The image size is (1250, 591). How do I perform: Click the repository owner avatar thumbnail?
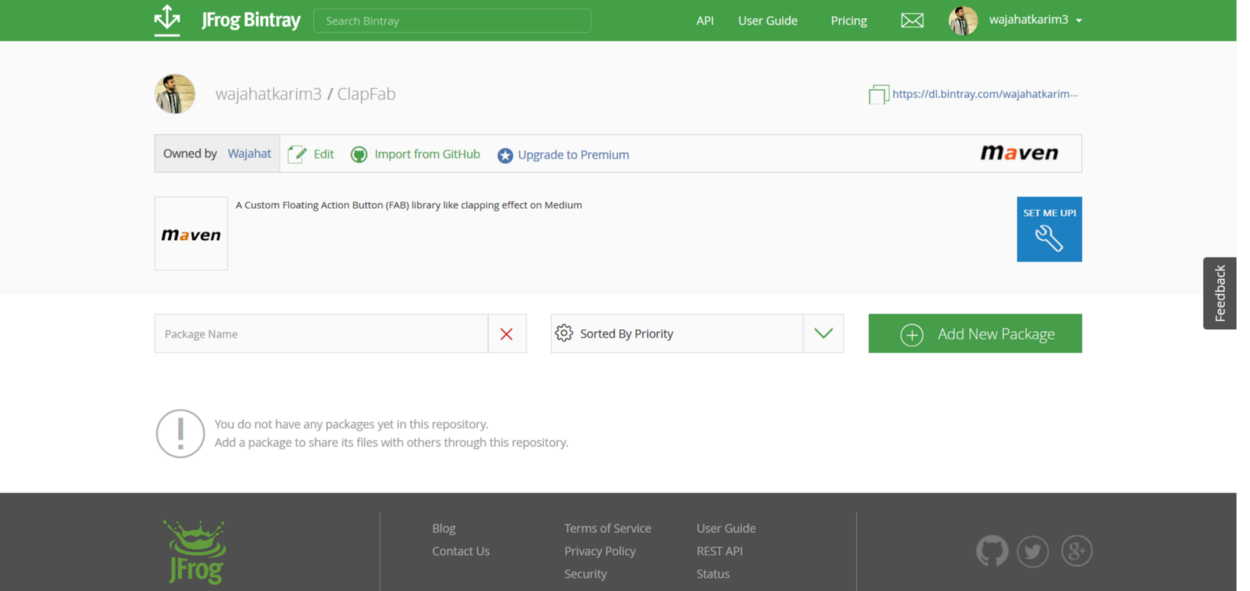pyautogui.click(x=175, y=94)
